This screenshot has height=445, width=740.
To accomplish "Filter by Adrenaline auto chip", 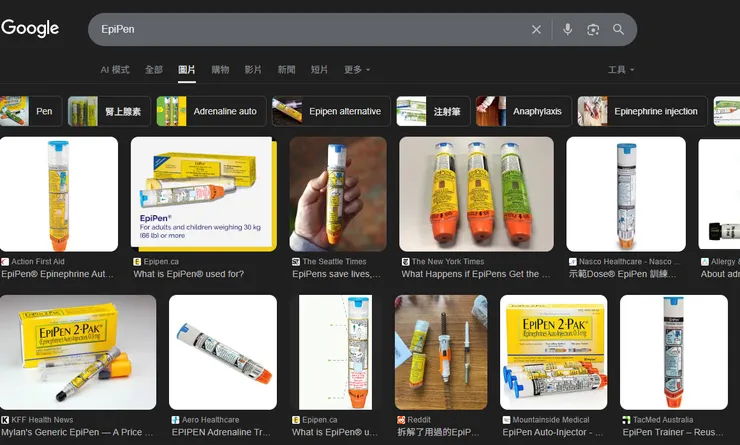I will tap(211, 111).
